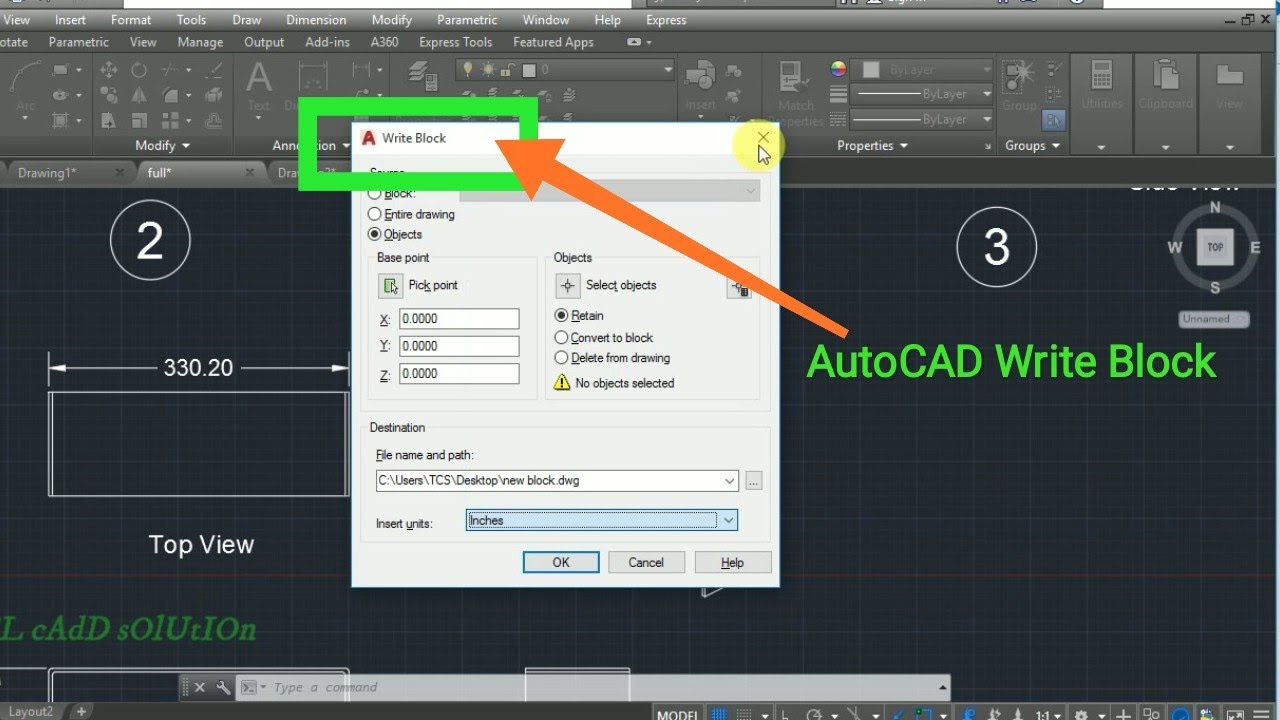Click the Y coordinate input field
Screen dimensions: 1280x720
[x=459, y=346]
